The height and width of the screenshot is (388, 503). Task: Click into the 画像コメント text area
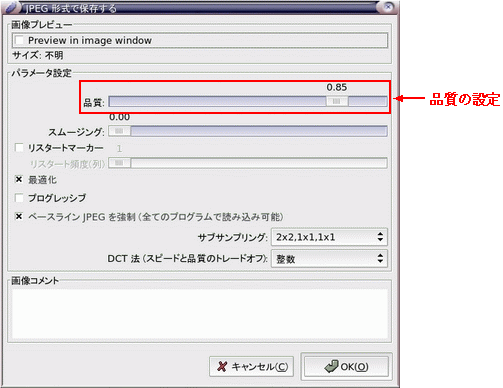click(x=200, y=314)
